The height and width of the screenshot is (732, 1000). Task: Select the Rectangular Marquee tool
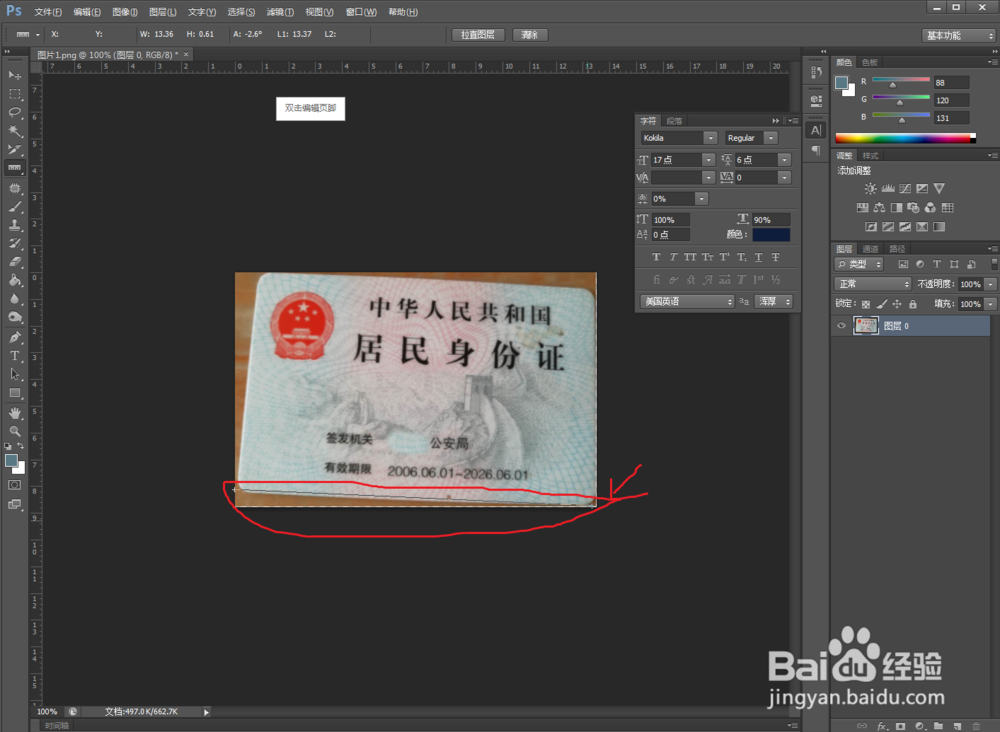click(15, 94)
